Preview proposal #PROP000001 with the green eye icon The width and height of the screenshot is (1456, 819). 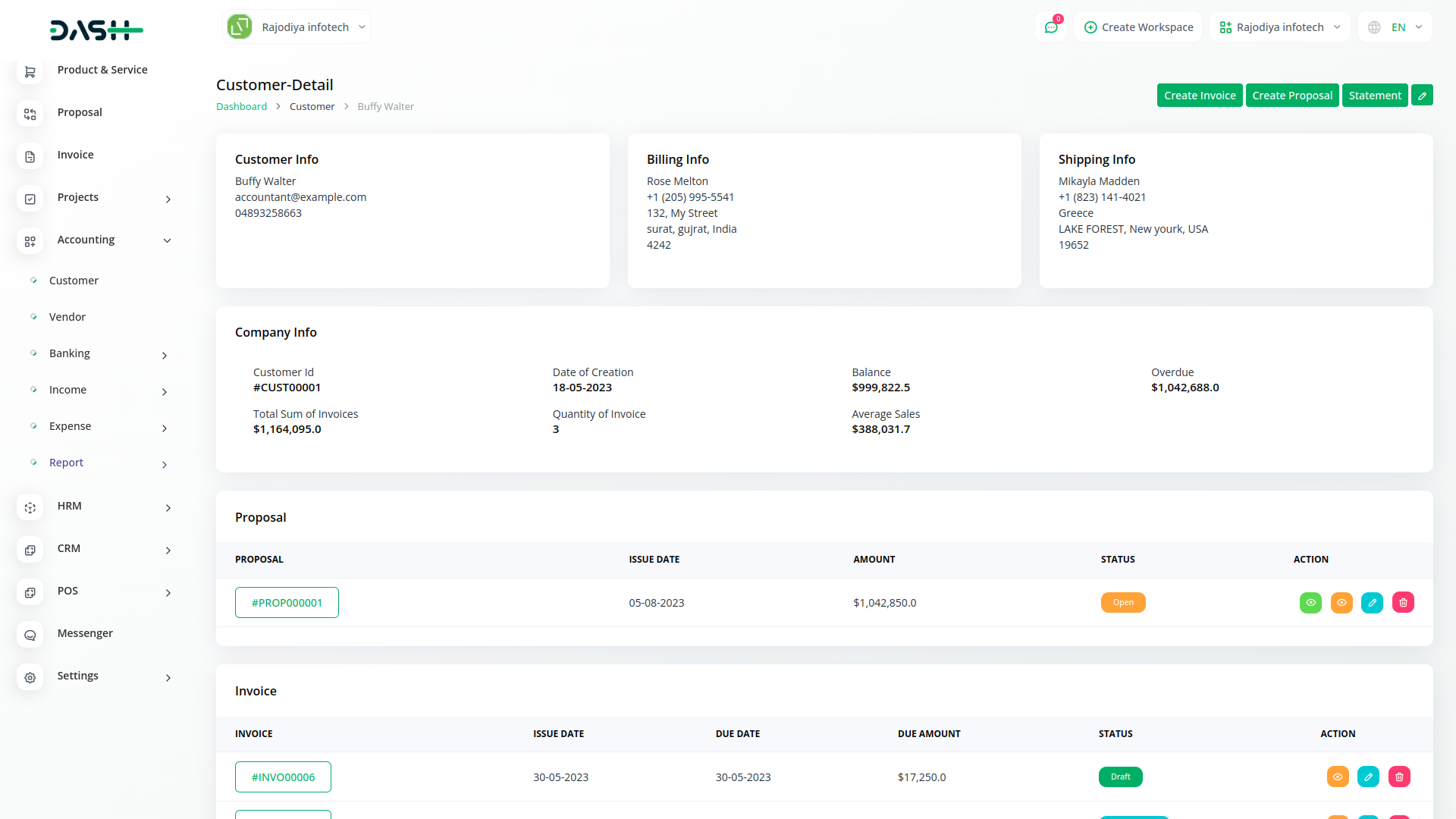(x=1310, y=602)
